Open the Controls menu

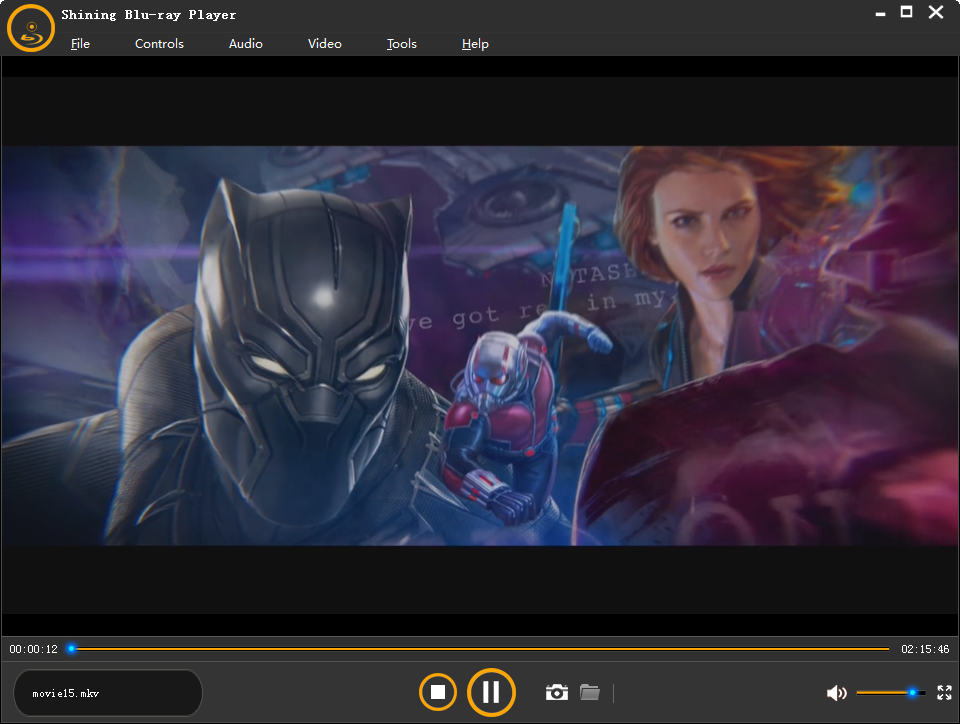(x=159, y=43)
